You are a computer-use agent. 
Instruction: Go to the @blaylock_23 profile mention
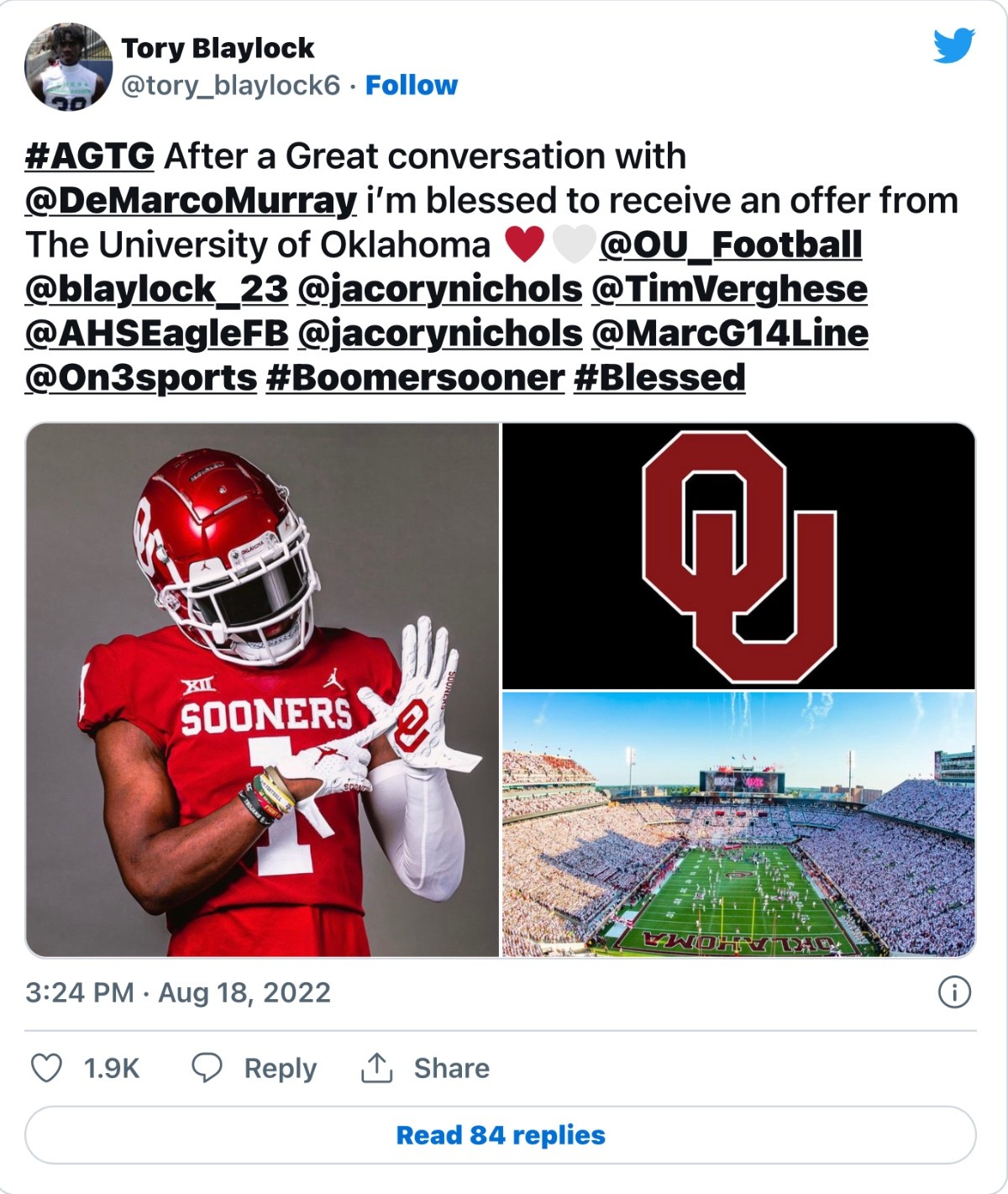[157, 289]
